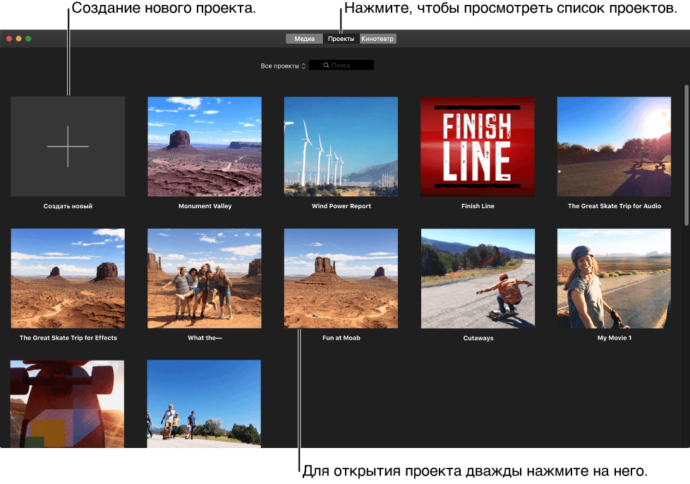Select the skateboard close-up project thumbnail
Viewport: 690px width, 484px height.
pos(67,404)
